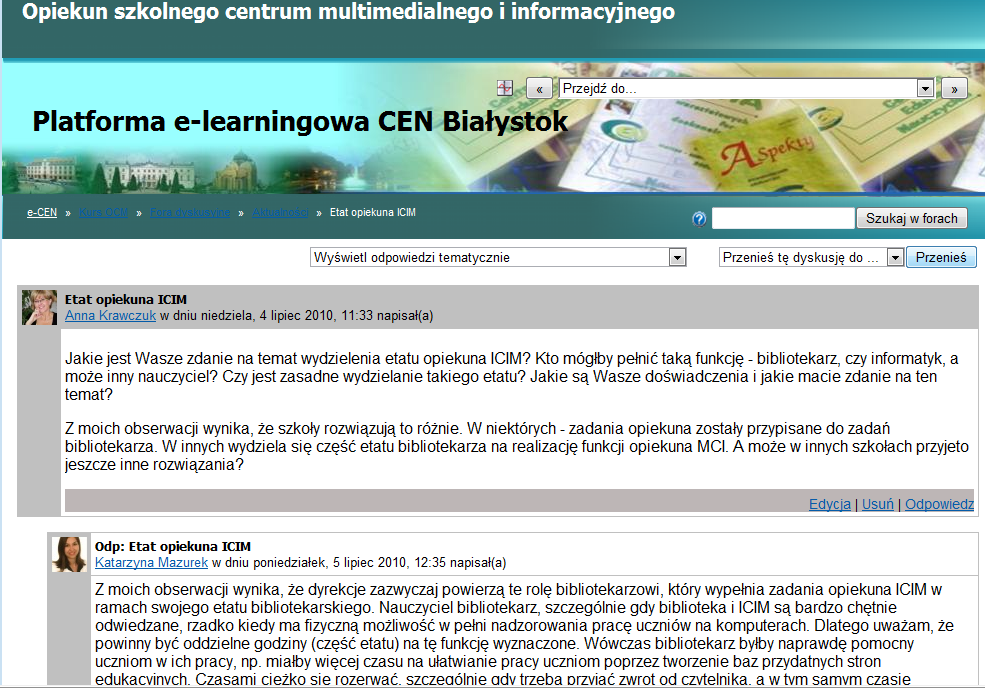This screenshot has height=689, width=985.
Task: Click post title 'Etat opiekuna ICIM'
Action: (126, 299)
